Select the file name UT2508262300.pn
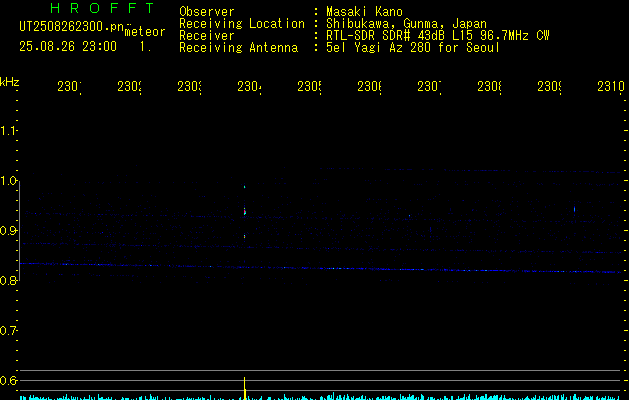Screen dimensions: 629x400 (x=72, y=27)
